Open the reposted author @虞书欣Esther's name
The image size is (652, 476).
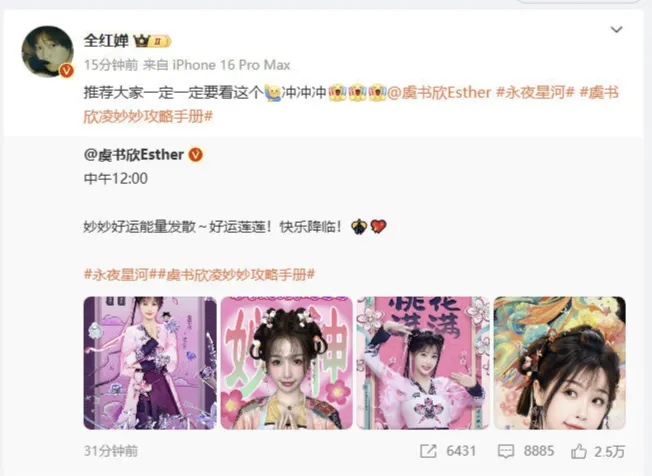(133, 155)
